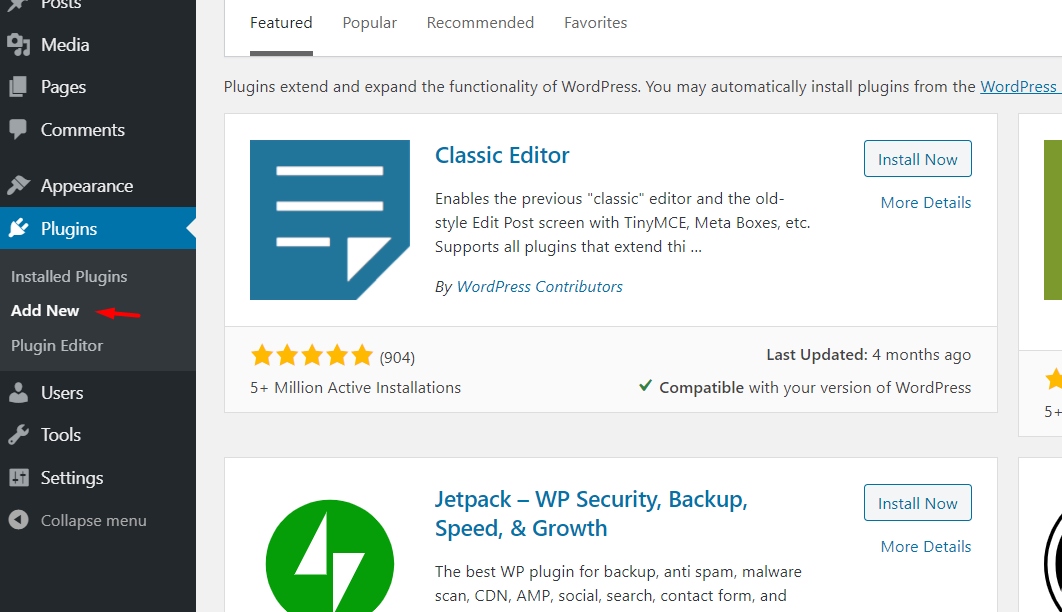This screenshot has width=1062, height=612.
Task: Open the Users menu item
Action: coord(98,393)
